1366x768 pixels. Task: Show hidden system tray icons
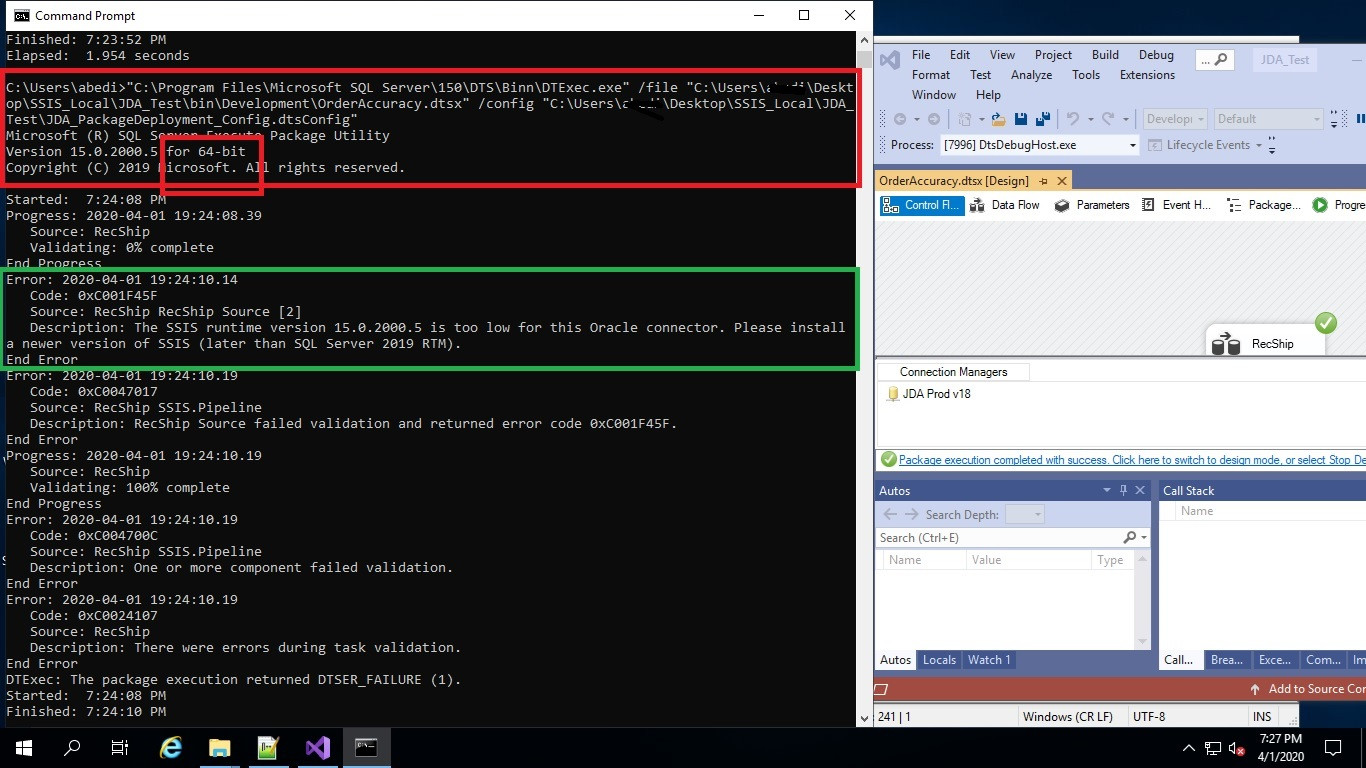(1189, 748)
